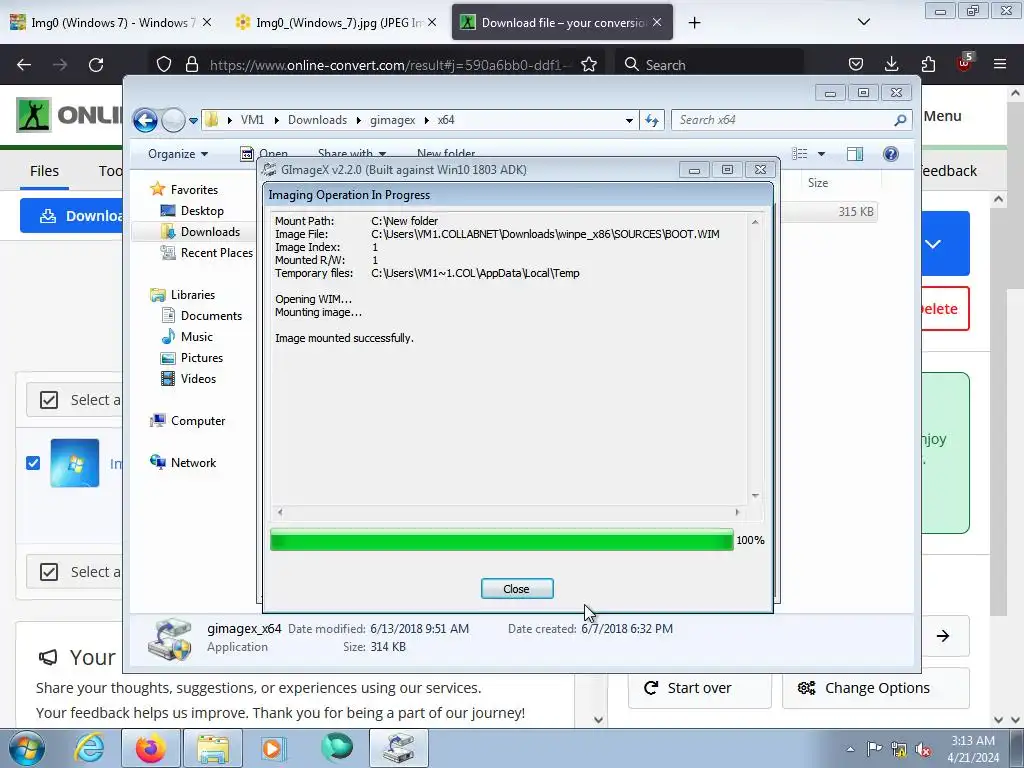Screen dimensions: 1024x768
Task: Toggle the lower Select all checkbox
Action: (x=49, y=571)
